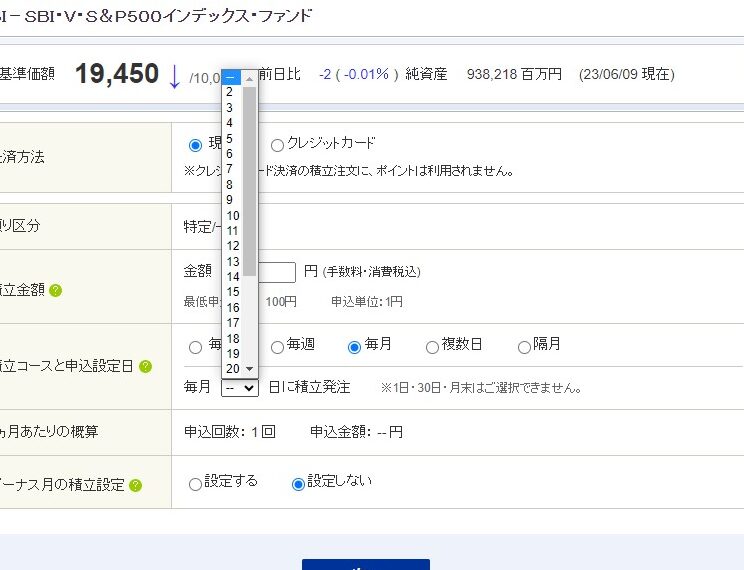The height and width of the screenshot is (570, 744).
Task: Click the dropdown list scrollbar thumb
Action: [250, 181]
